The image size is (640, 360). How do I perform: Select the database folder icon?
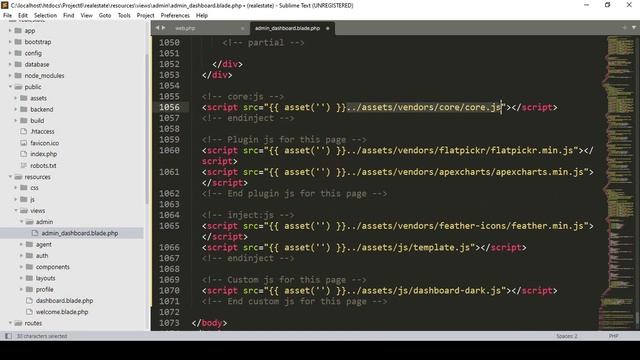18,64
